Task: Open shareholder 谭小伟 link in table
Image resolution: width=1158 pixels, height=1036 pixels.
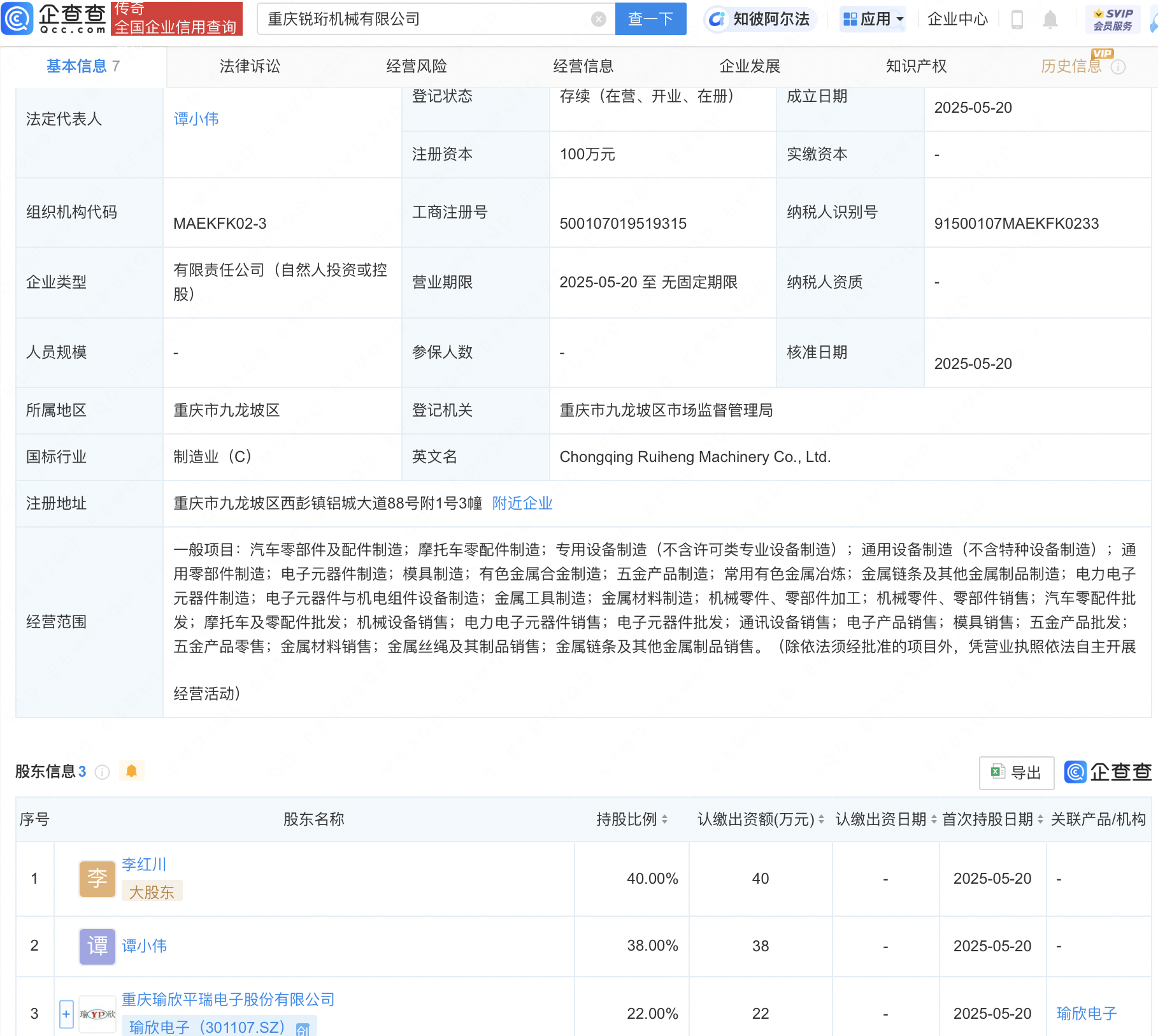Action: (144, 946)
